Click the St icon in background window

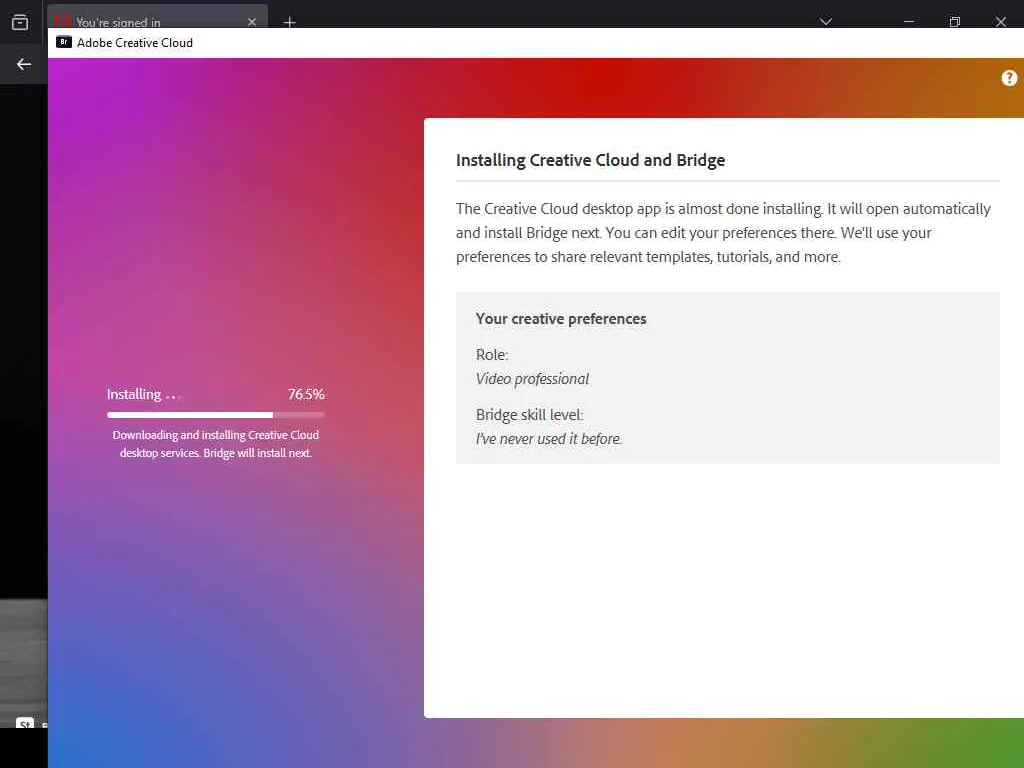click(x=25, y=724)
